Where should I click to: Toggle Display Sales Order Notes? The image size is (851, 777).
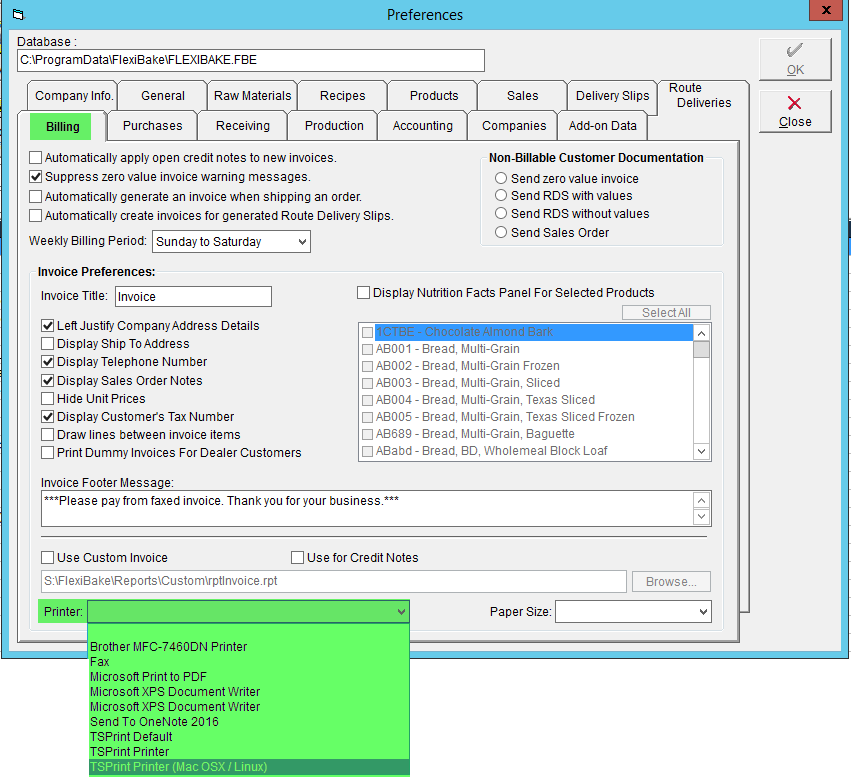pyautogui.click(x=48, y=381)
